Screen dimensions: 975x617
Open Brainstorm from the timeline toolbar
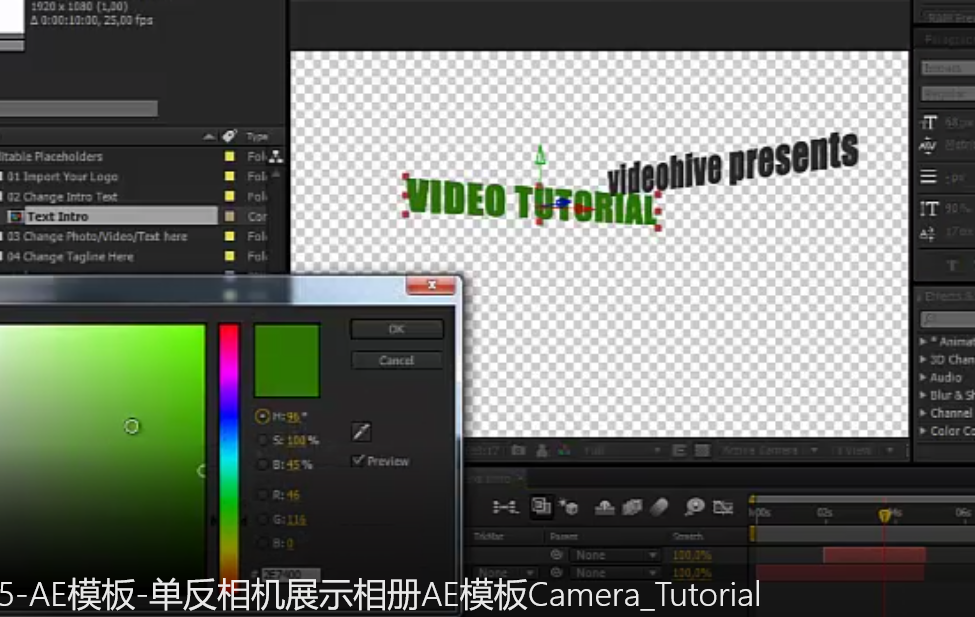694,508
